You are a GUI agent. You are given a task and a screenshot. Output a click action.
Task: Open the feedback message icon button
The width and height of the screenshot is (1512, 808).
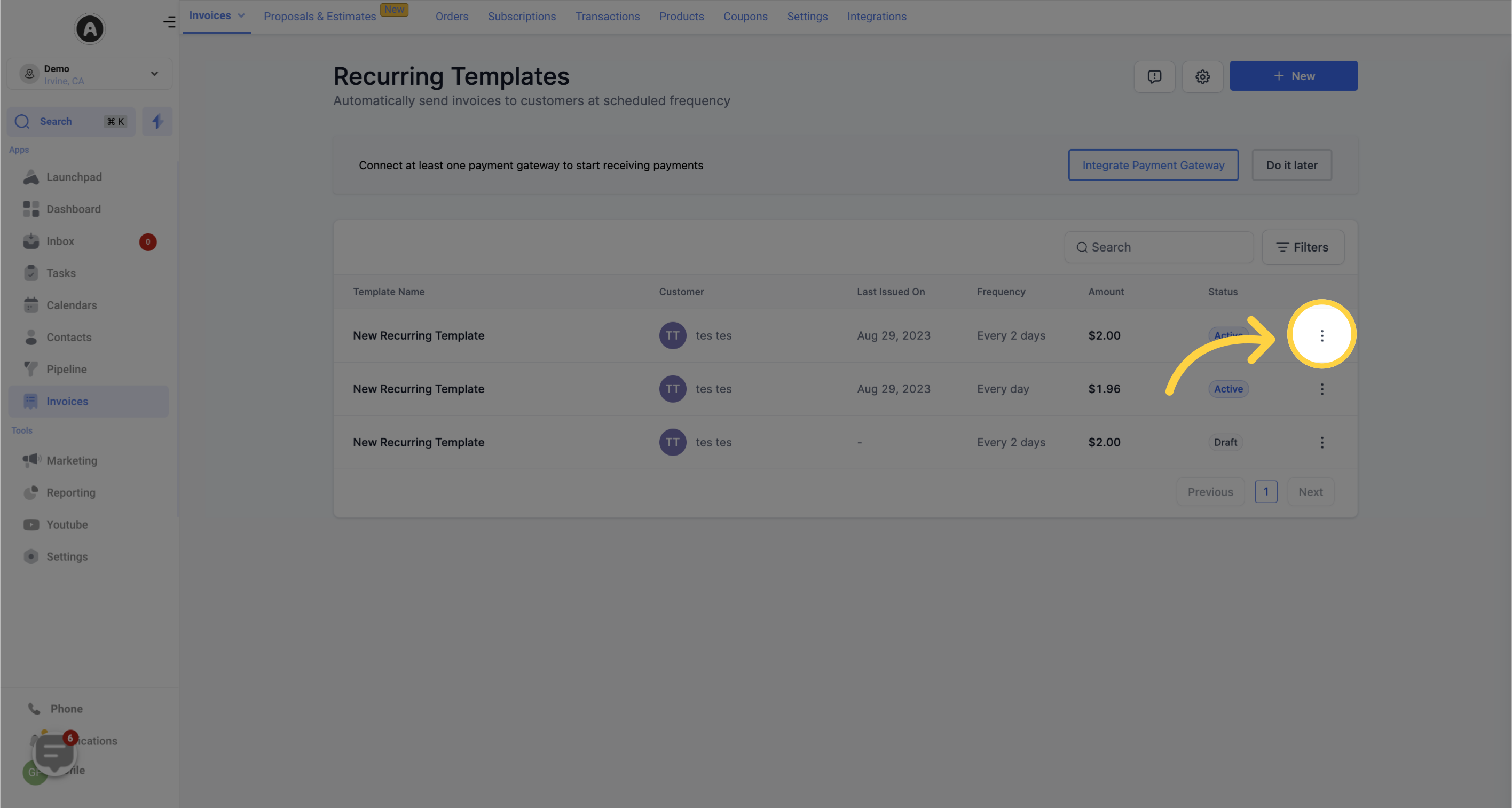1154,76
